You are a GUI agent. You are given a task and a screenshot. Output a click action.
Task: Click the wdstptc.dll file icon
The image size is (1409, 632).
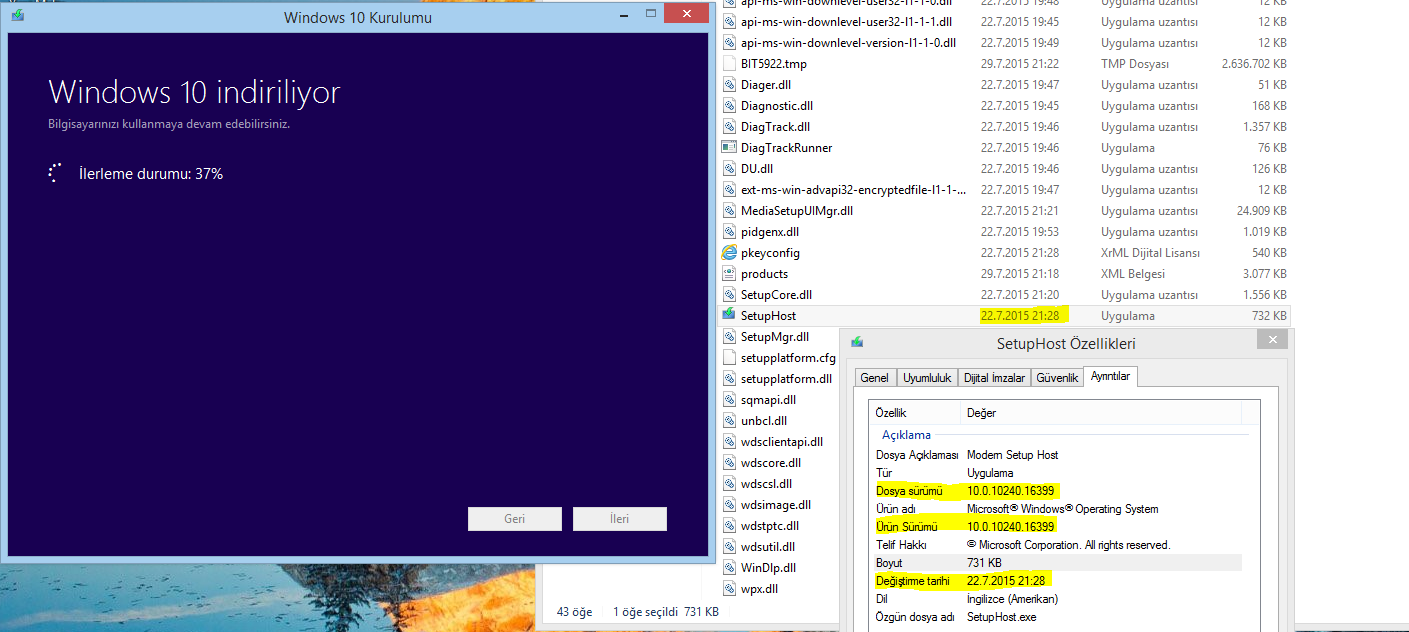click(729, 525)
